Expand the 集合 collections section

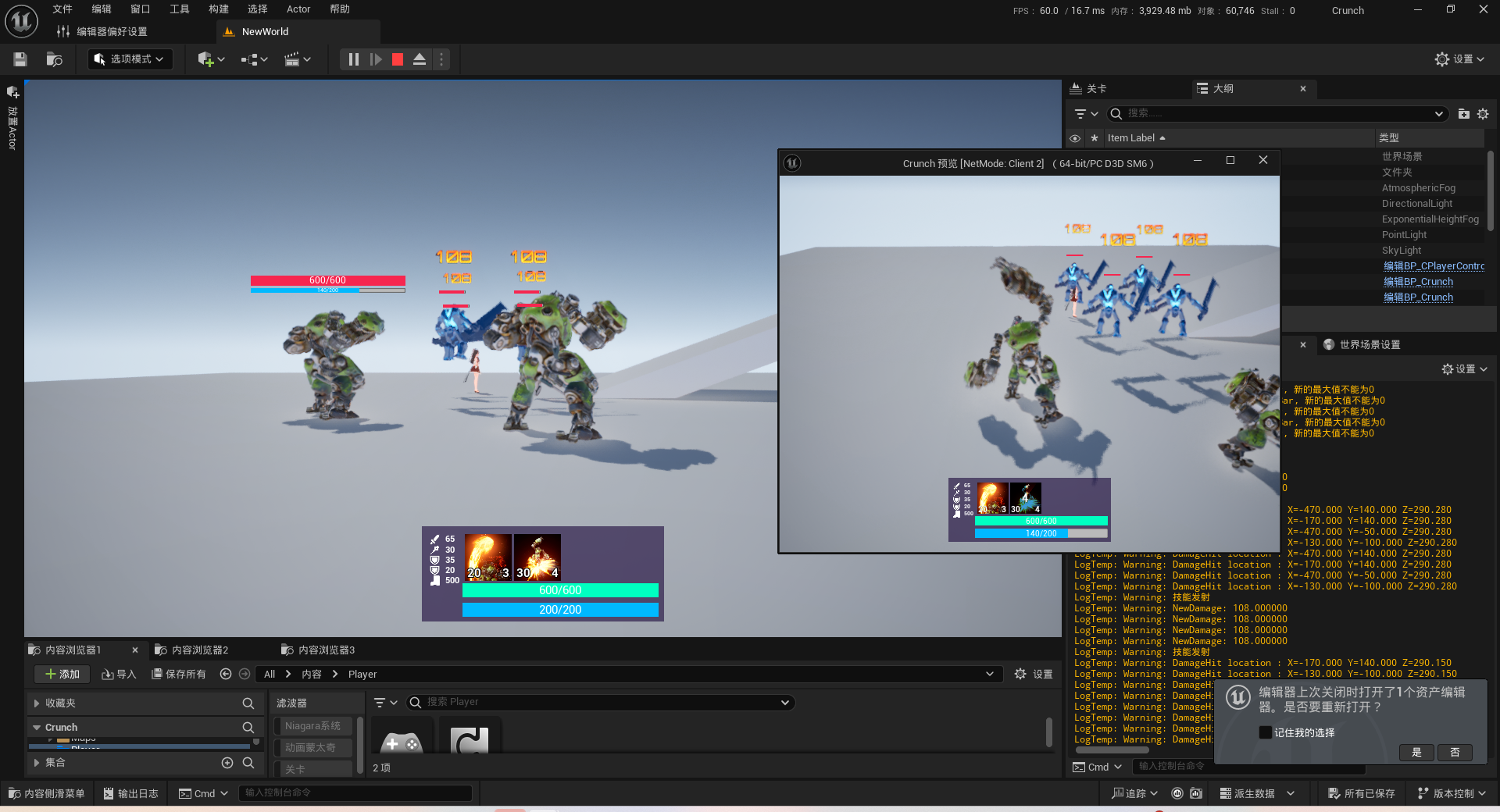(37, 763)
